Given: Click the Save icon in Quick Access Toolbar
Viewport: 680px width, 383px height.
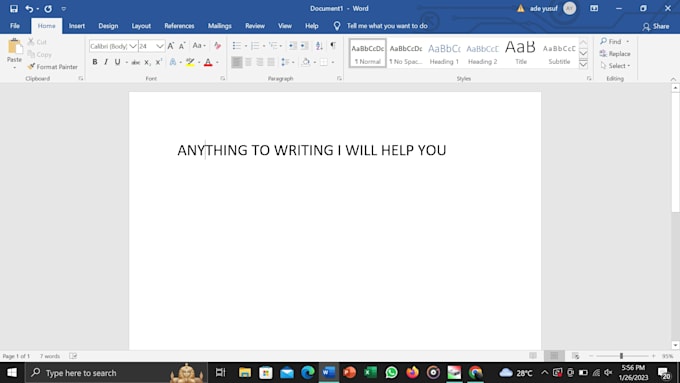Looking at the screenshot, I should [x=14, y=9].
